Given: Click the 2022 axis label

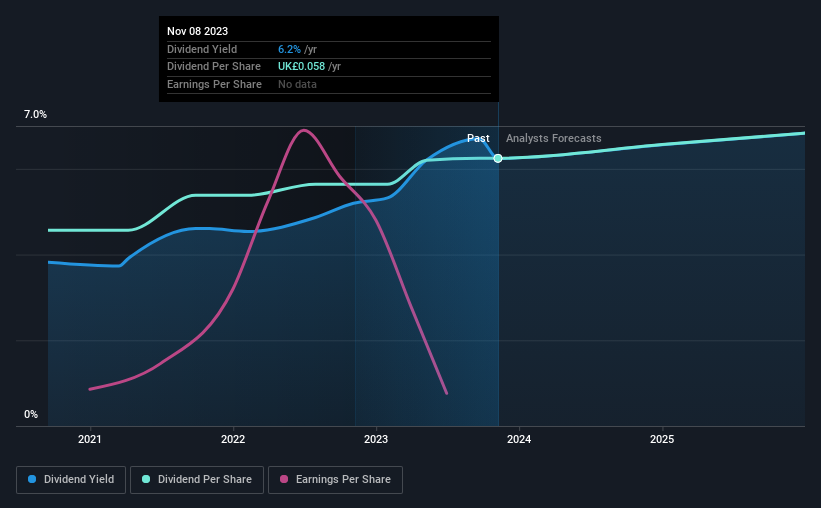Looking at the screenshot, I should (x=233, y=439).
